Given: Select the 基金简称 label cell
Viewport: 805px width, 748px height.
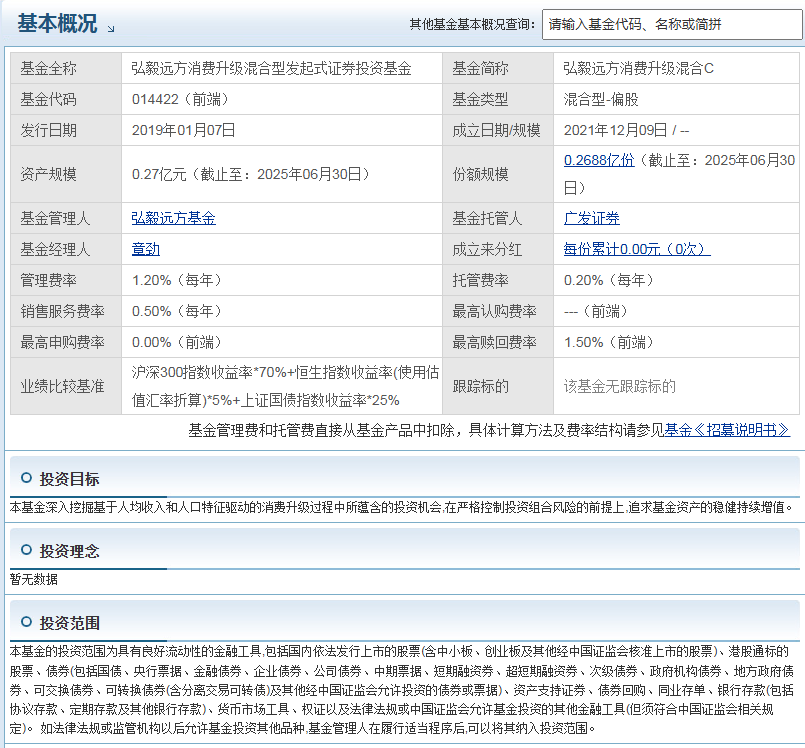Looking at the screenshot, I should [498, 68].
